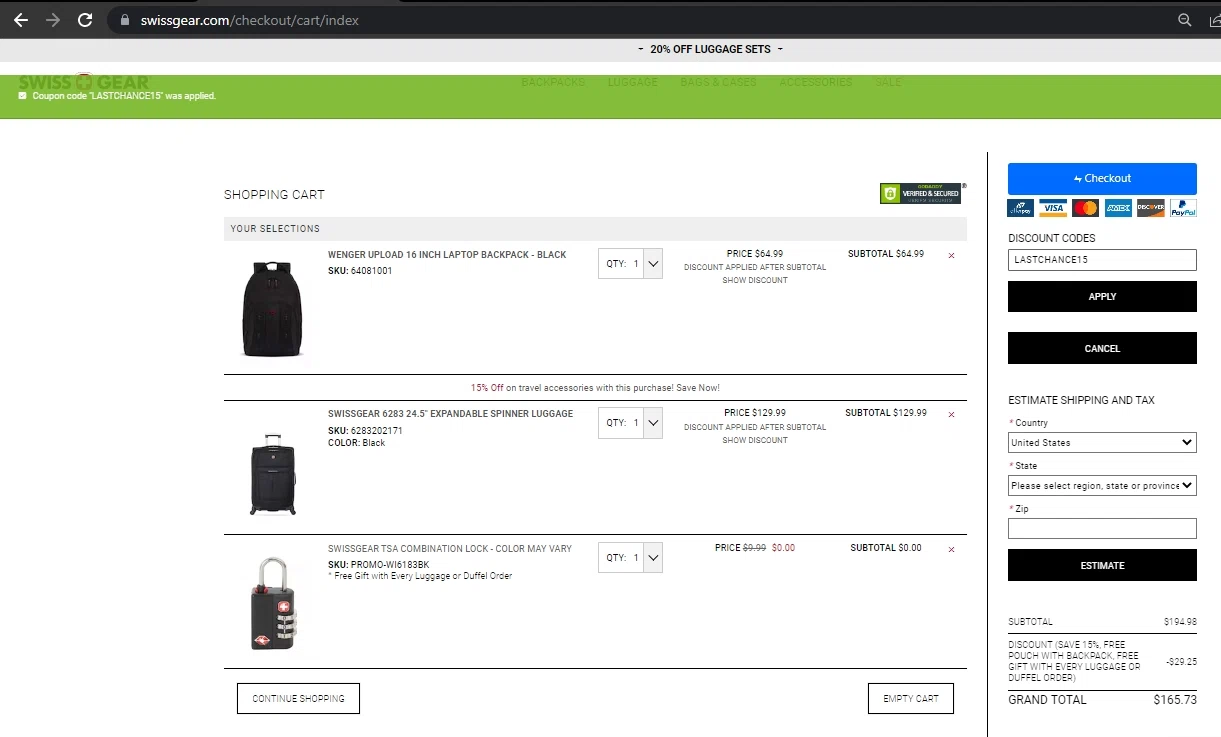The image size is (1221, 737).
Task: Cancel the applied discount code
Action: 1102,348
